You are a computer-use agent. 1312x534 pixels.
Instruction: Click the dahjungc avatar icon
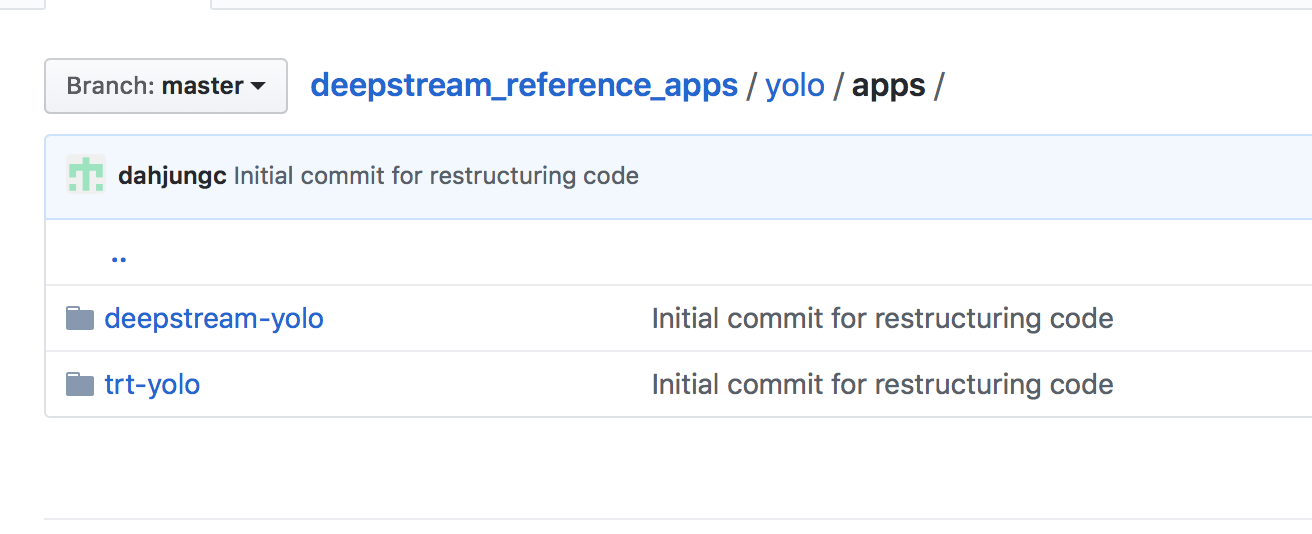(x=86, y=175)
